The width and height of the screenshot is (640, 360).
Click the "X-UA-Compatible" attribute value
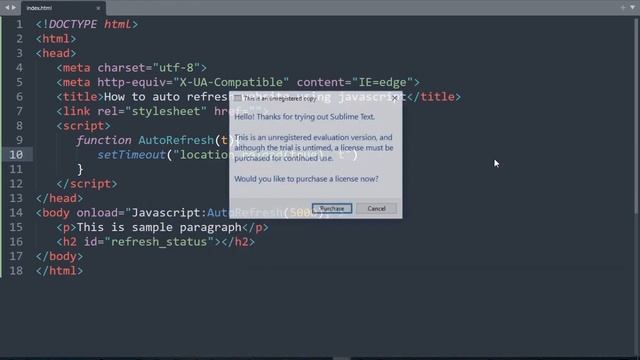pyautogui.click(x=231, y=82)
